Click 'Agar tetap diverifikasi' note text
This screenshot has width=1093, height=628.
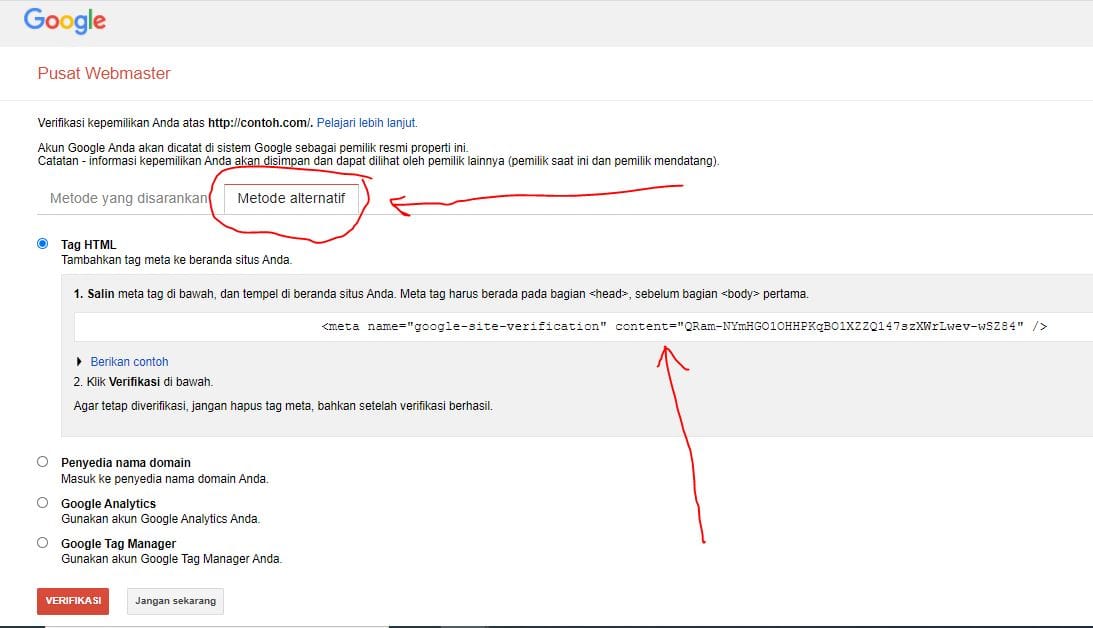pyautogui.click(x=283, y=406)
